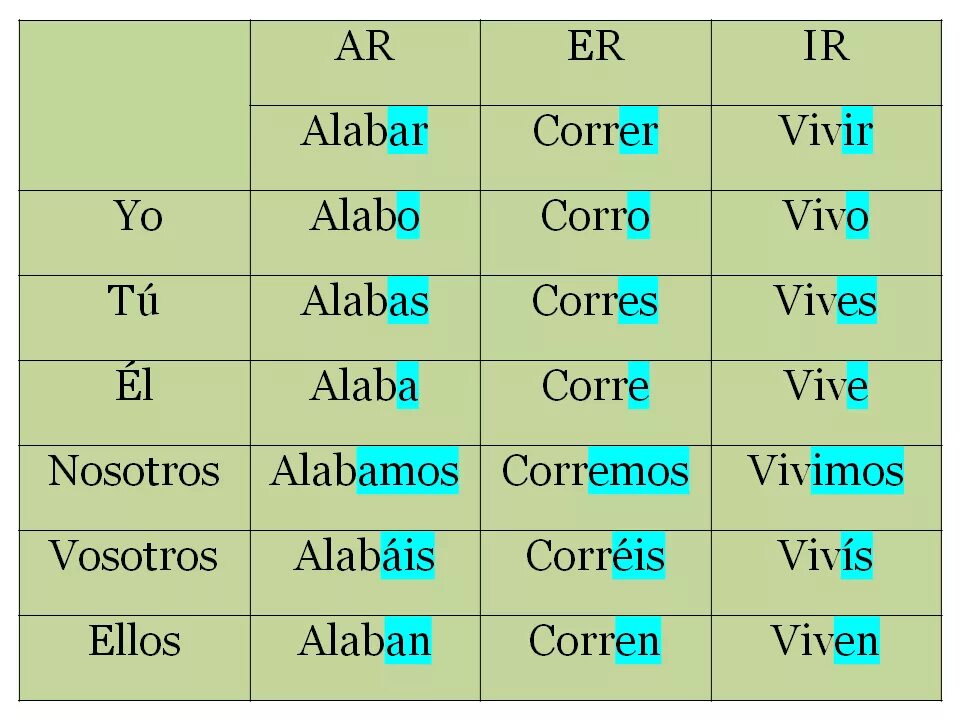Click the Vosotros row label
960x720 pixels.
[x=134, y=556]
